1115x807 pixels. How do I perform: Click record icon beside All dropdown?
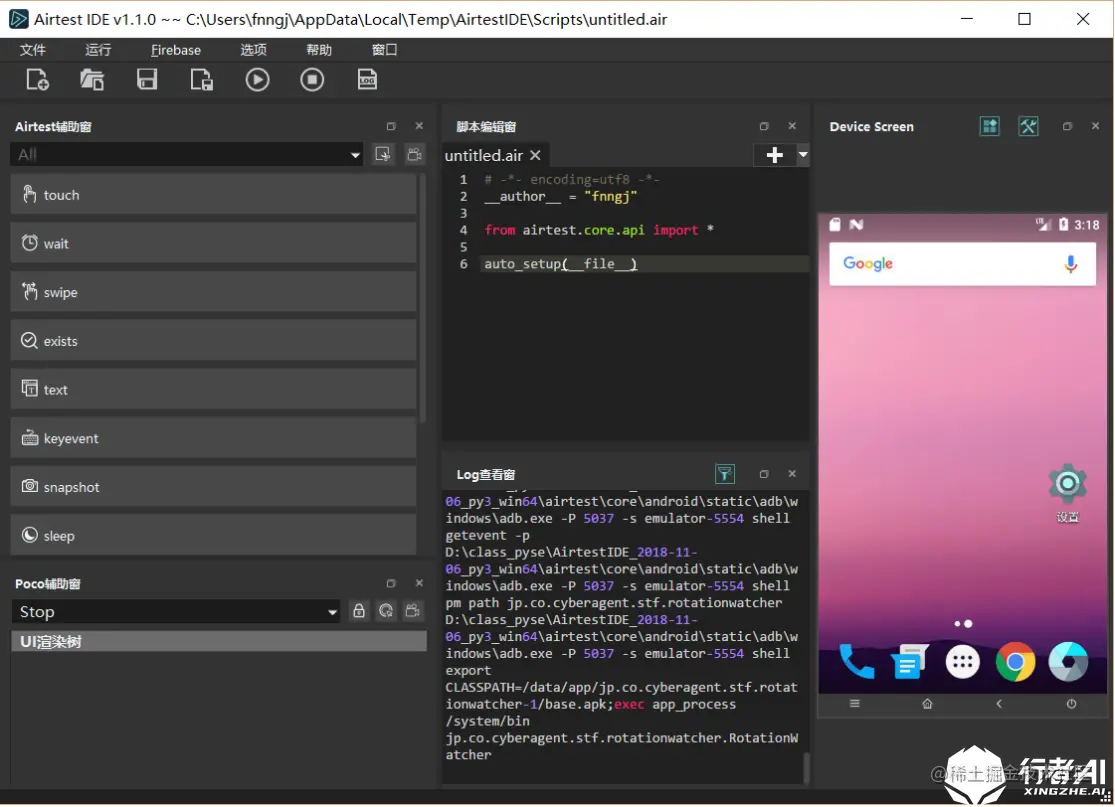click(x=383, y=154)
